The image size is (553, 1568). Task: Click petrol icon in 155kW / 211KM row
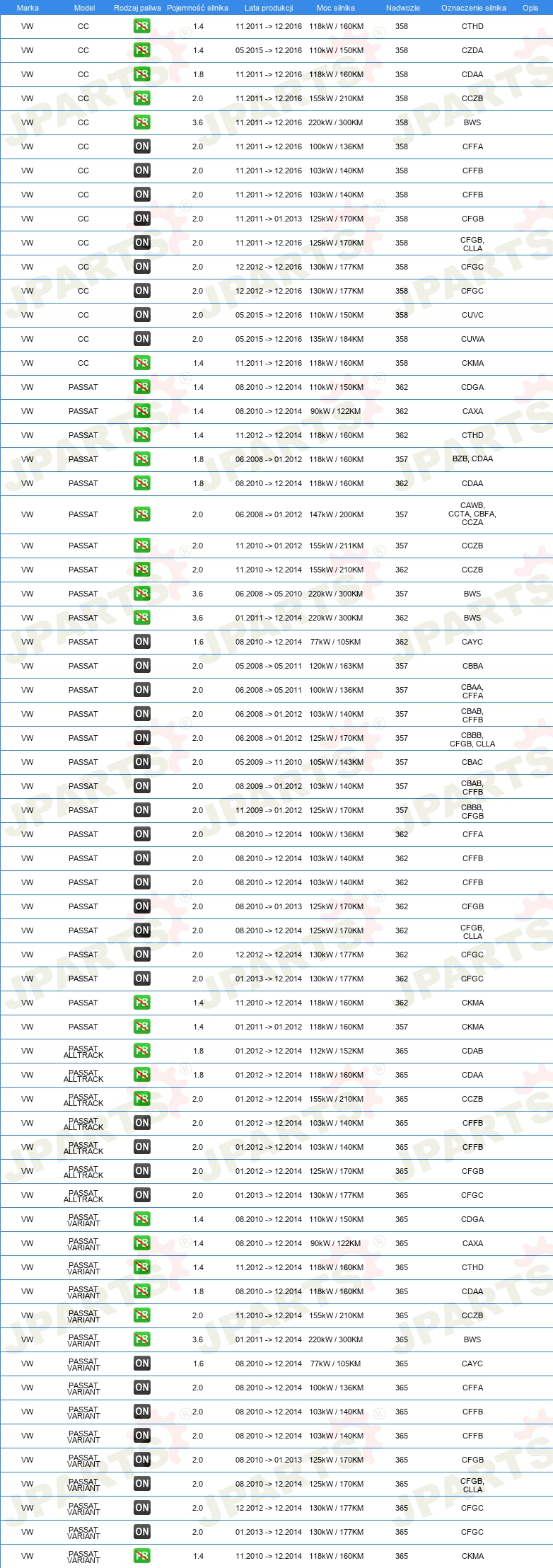[x=142, y=546]
